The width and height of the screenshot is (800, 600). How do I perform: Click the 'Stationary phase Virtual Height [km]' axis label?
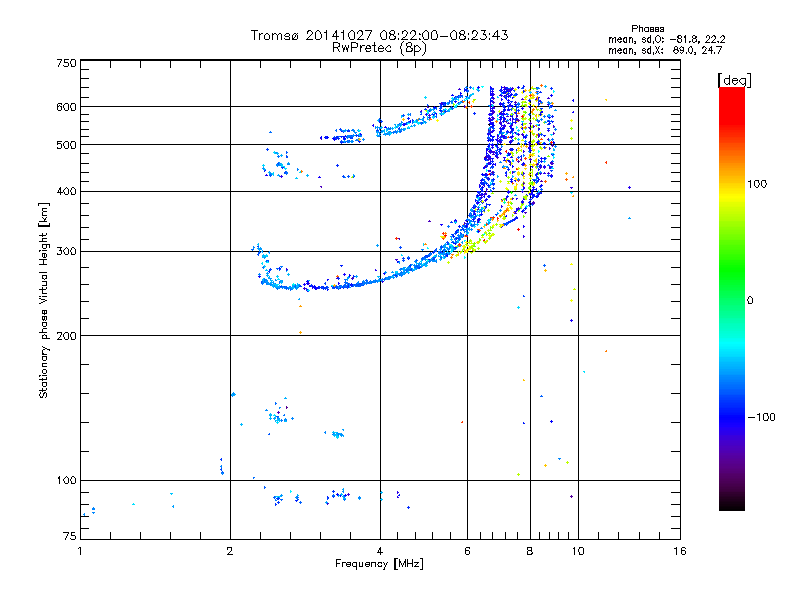44,301
